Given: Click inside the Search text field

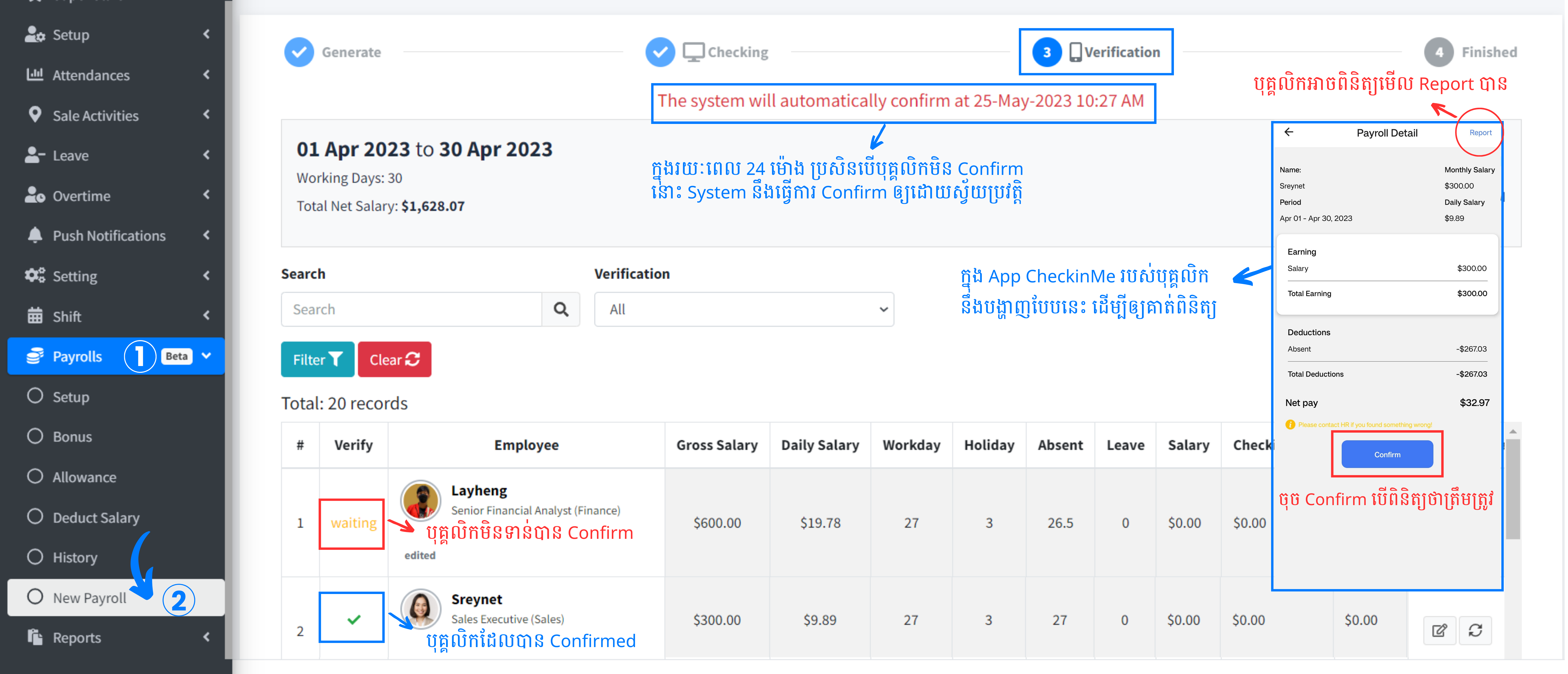Looking at the screenshot, I should pos(412,309).
